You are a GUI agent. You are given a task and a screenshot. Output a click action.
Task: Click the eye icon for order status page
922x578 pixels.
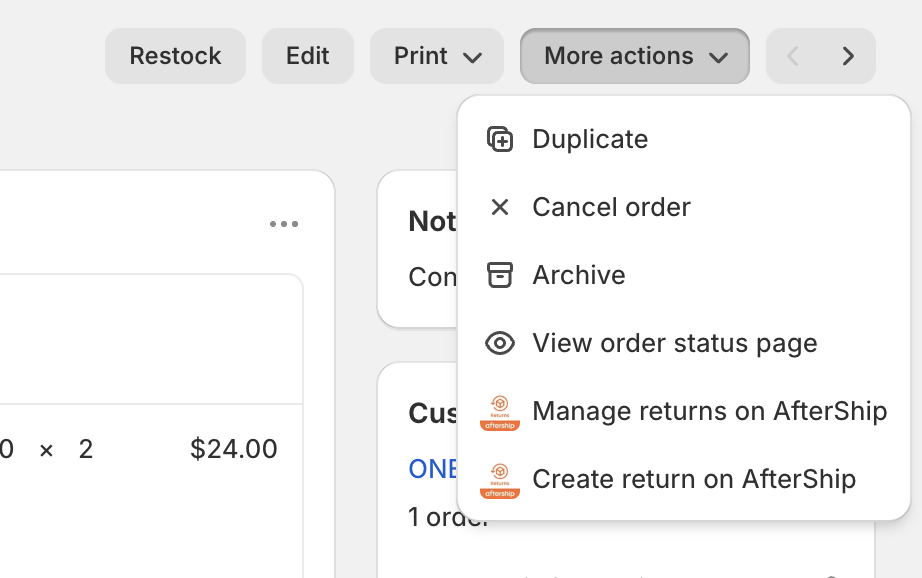click(499, 343)
